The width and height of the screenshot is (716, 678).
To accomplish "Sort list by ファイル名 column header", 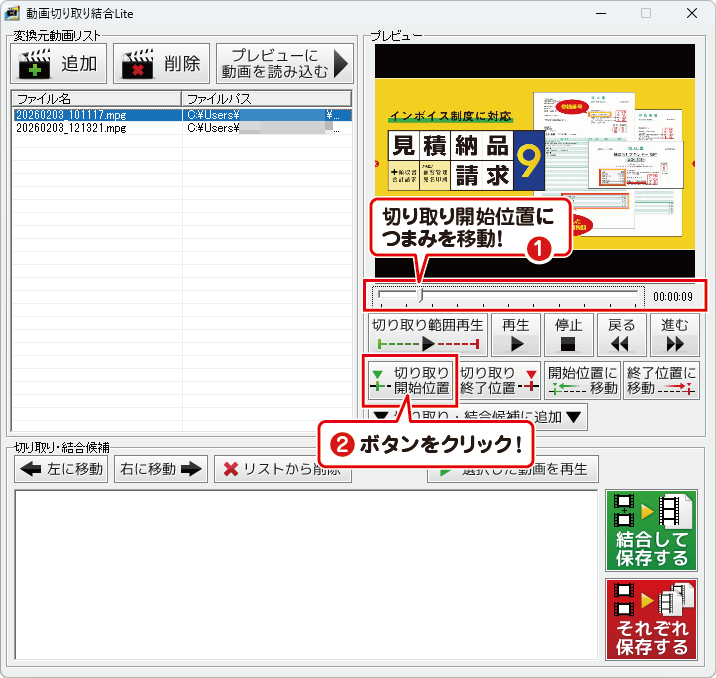I will [x=96, y=99].
